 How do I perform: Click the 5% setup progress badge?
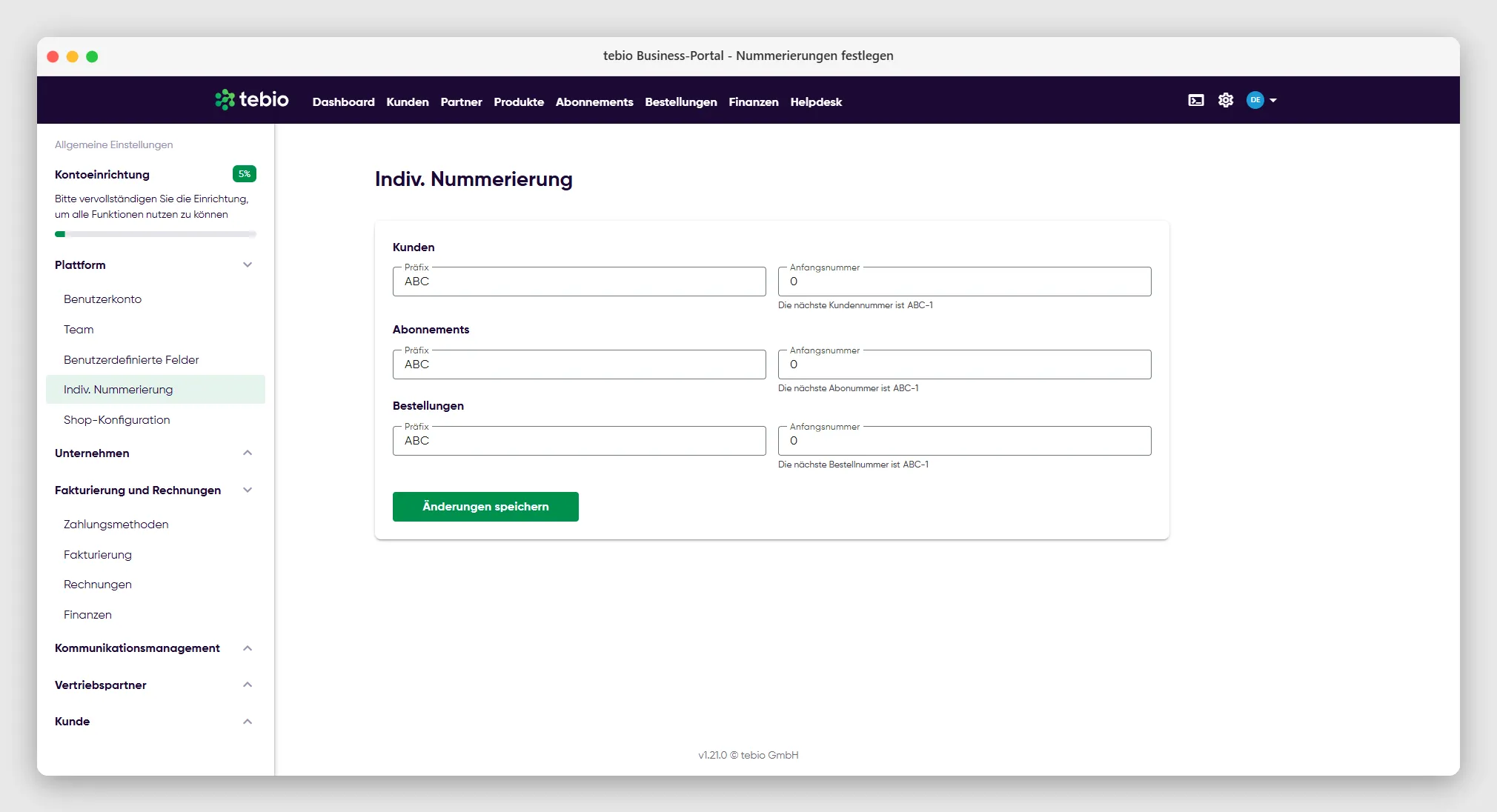click(x=245, y=174)
